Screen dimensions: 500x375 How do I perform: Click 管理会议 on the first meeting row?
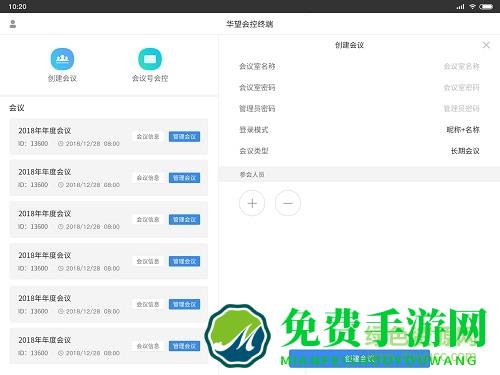184,137
